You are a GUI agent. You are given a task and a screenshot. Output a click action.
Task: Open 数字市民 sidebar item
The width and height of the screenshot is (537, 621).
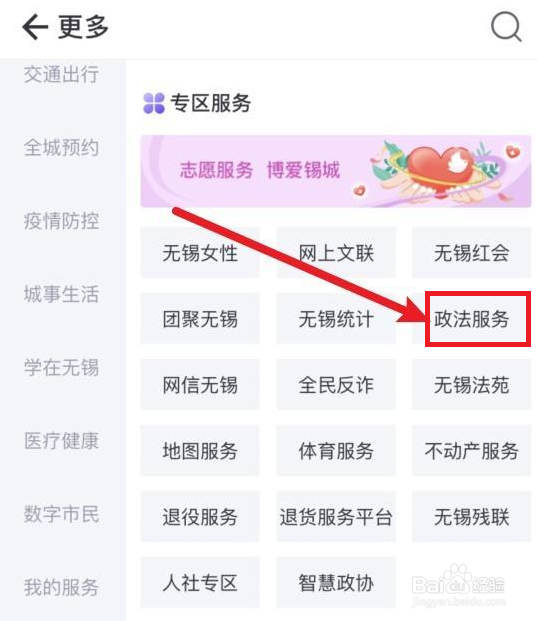pyautogui.click(x=61, y=514)
